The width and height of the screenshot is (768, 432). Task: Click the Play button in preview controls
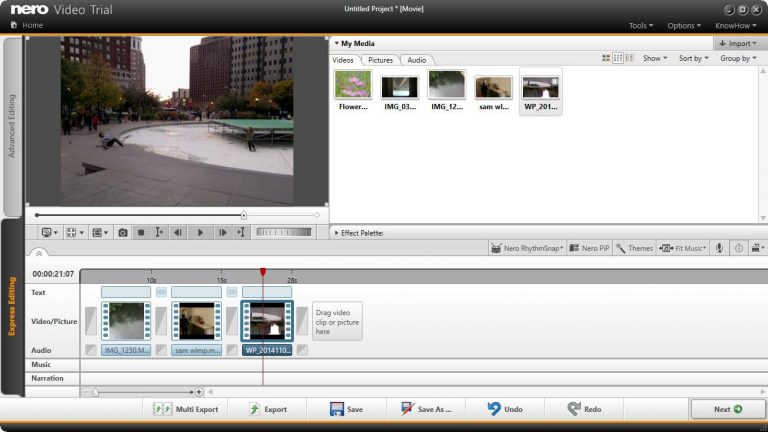[x=200, y=232]
